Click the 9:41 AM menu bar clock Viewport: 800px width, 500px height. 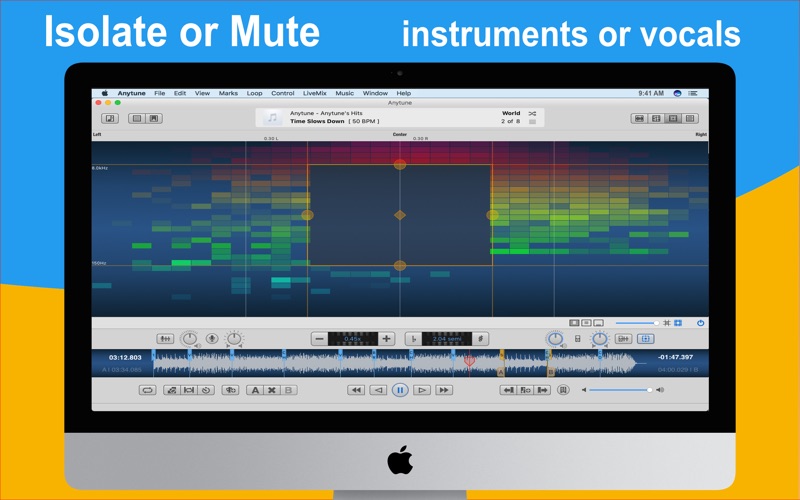[651, 93]
